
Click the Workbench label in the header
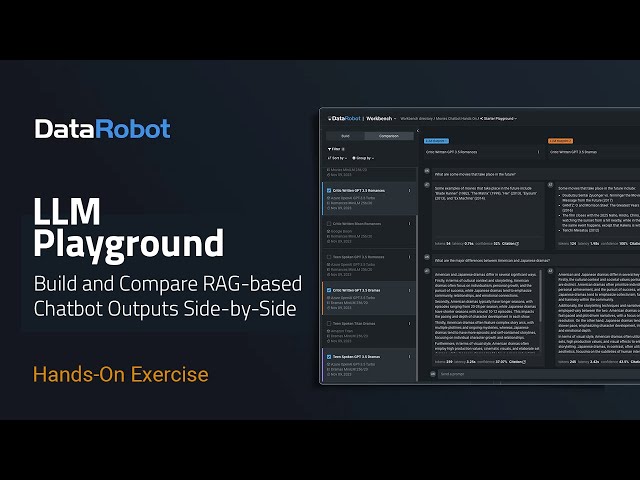tap(386, 118)
